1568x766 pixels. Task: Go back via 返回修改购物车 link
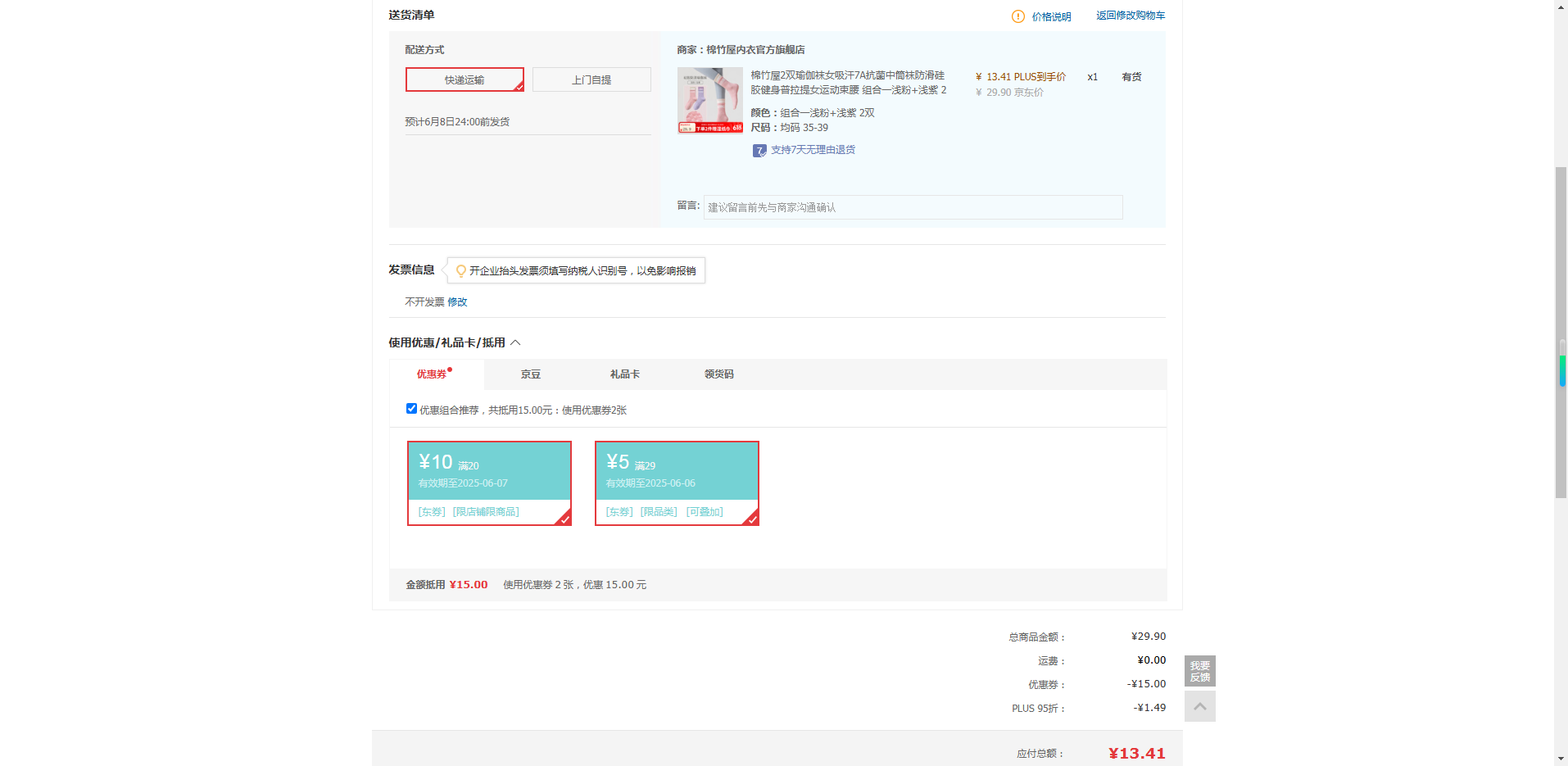coord(1131,16)
